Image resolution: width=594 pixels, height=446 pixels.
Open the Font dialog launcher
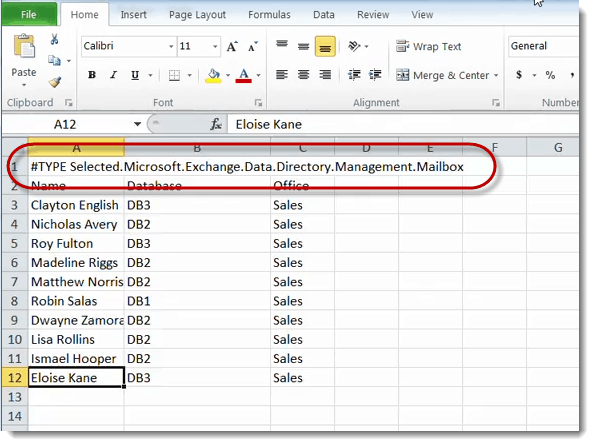click(x=258, y=103)
